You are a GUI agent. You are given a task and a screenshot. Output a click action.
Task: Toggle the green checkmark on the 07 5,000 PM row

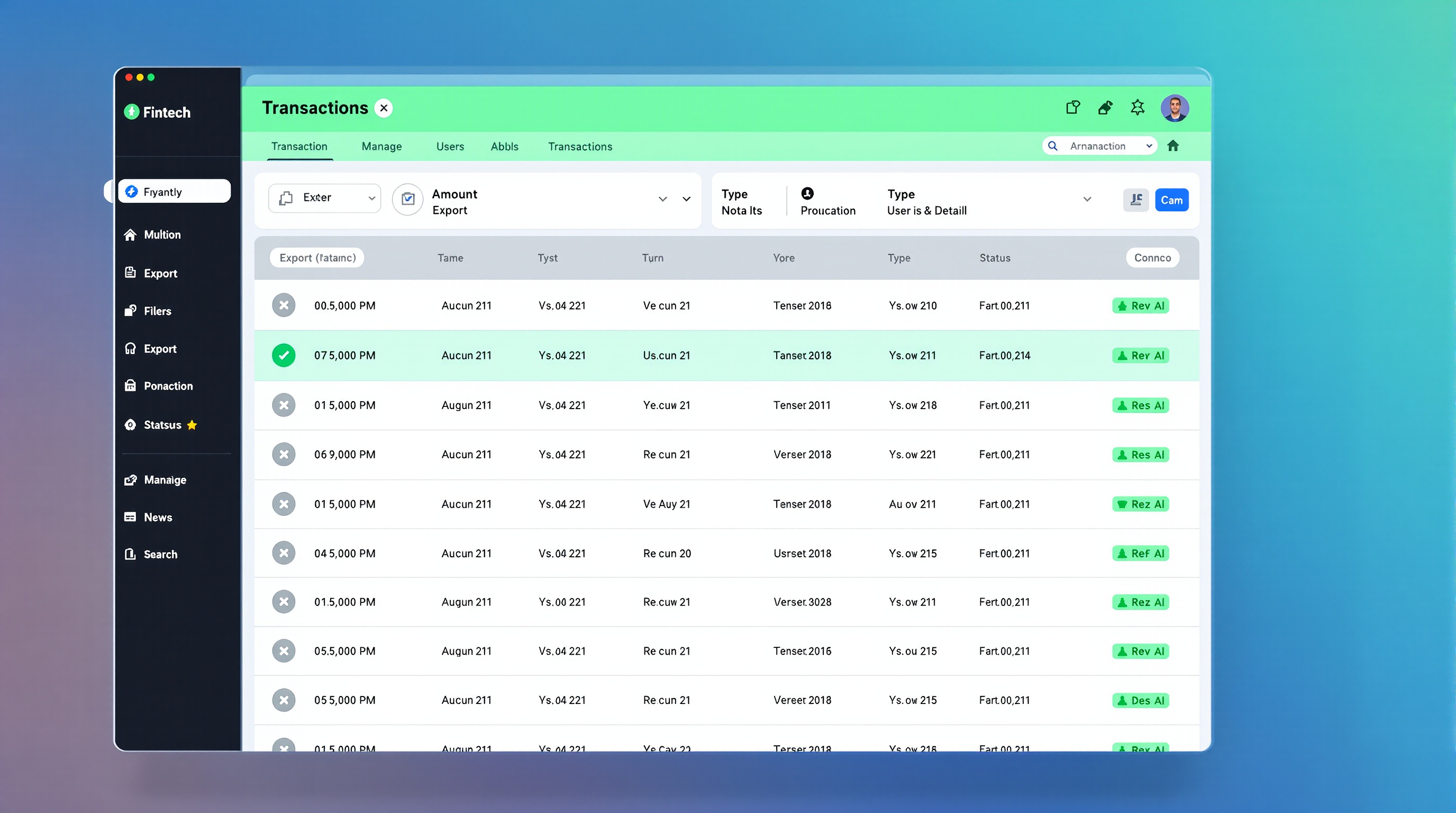pos(284,356)
